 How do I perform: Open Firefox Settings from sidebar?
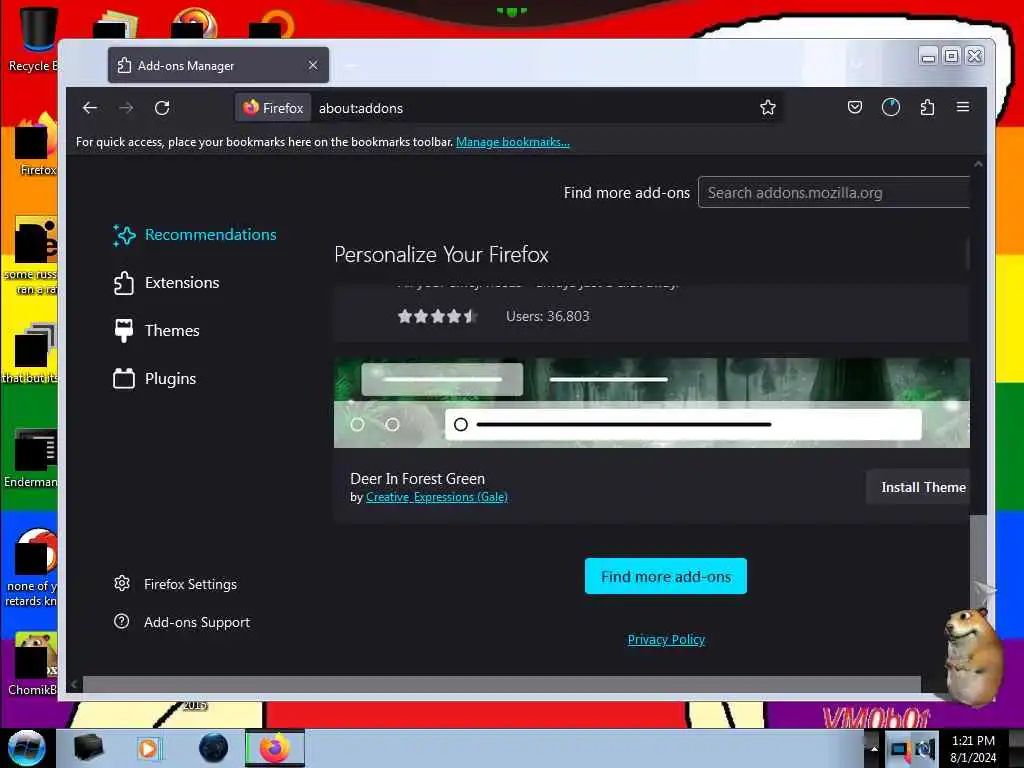tap(176, 584)
